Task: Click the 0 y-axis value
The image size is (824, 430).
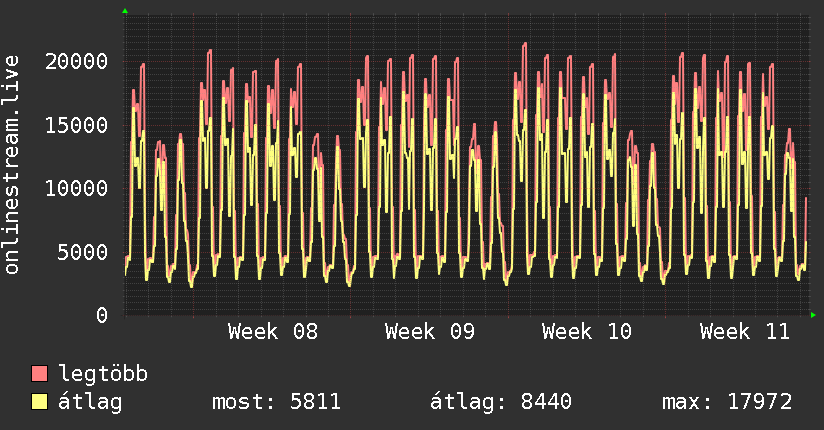Action: coord(102,315)
